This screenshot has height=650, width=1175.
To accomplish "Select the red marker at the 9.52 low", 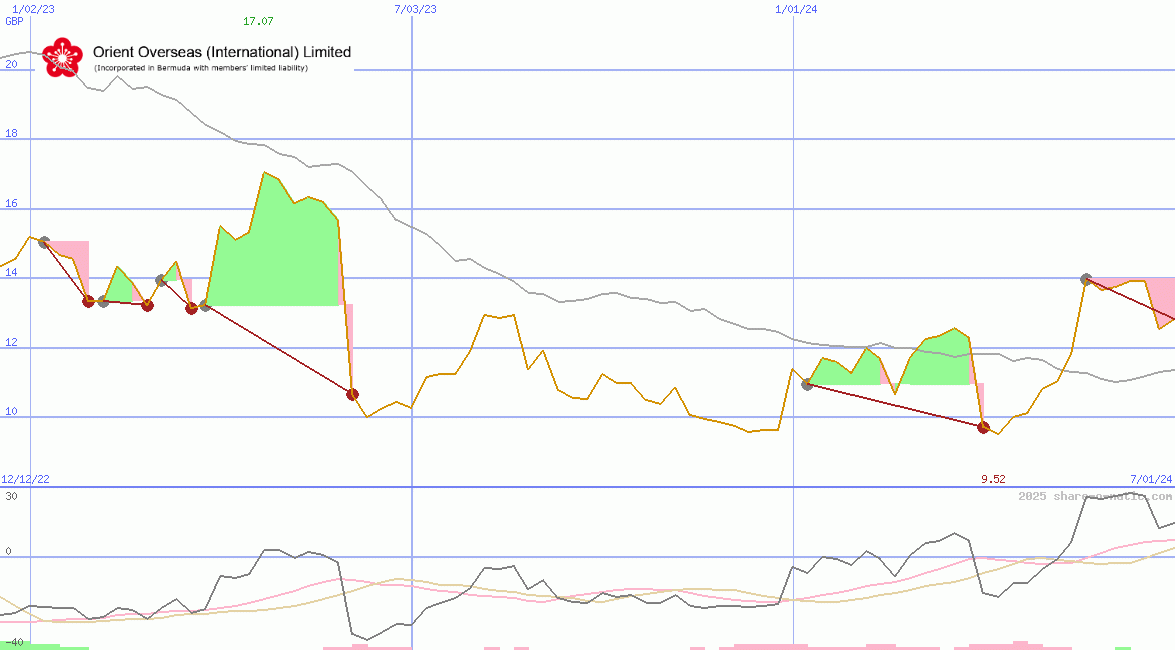I will (983, 427).
